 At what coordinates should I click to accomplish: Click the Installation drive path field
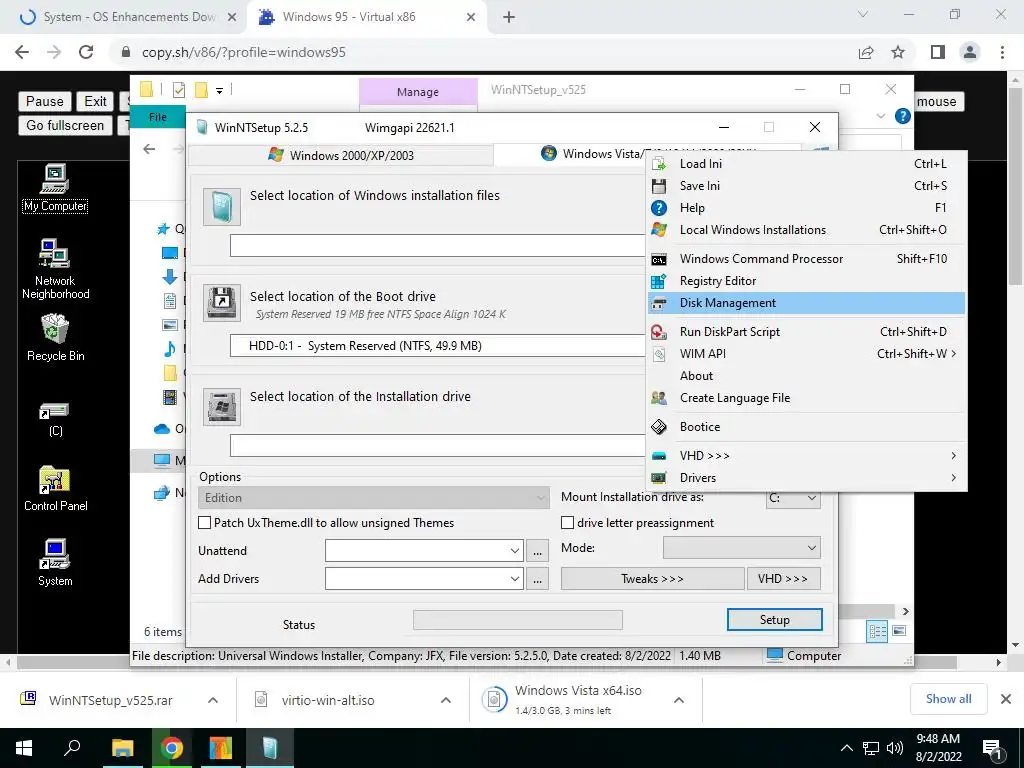pos(438,446)
